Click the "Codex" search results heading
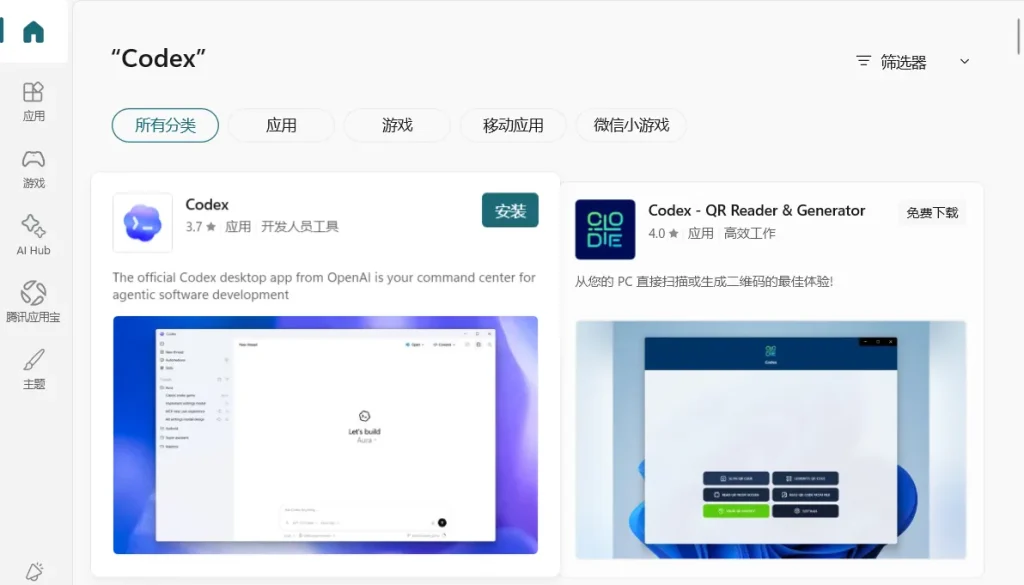 158,59
